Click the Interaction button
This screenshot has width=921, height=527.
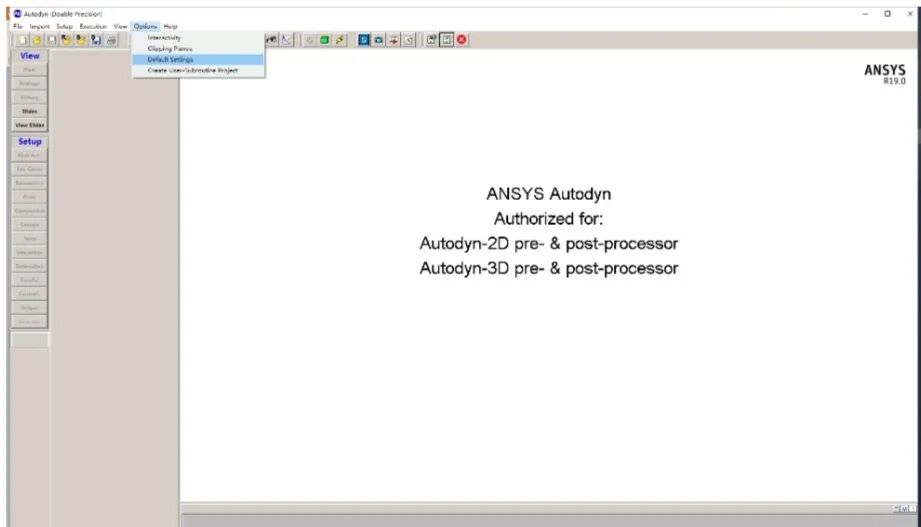coord(29,253)
